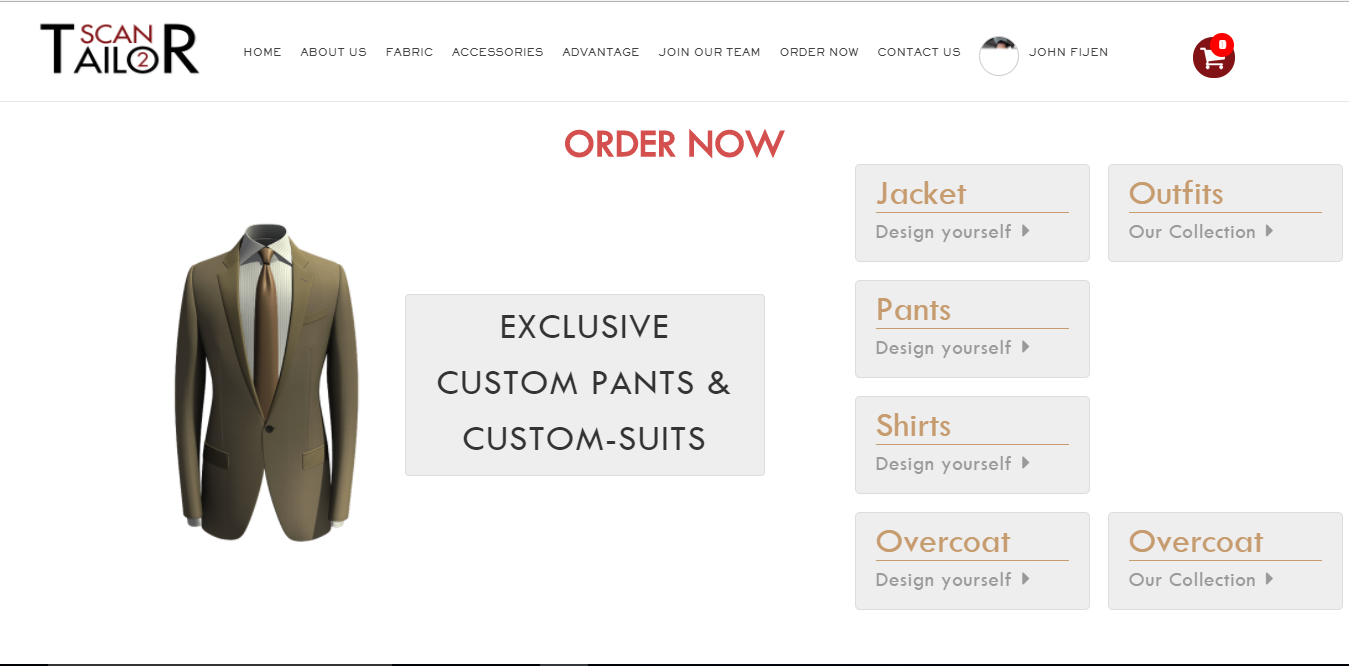Click the arrow beside Jacket Design yourself
This screenshot has height=666, width=1349.
pos(1026,231)
